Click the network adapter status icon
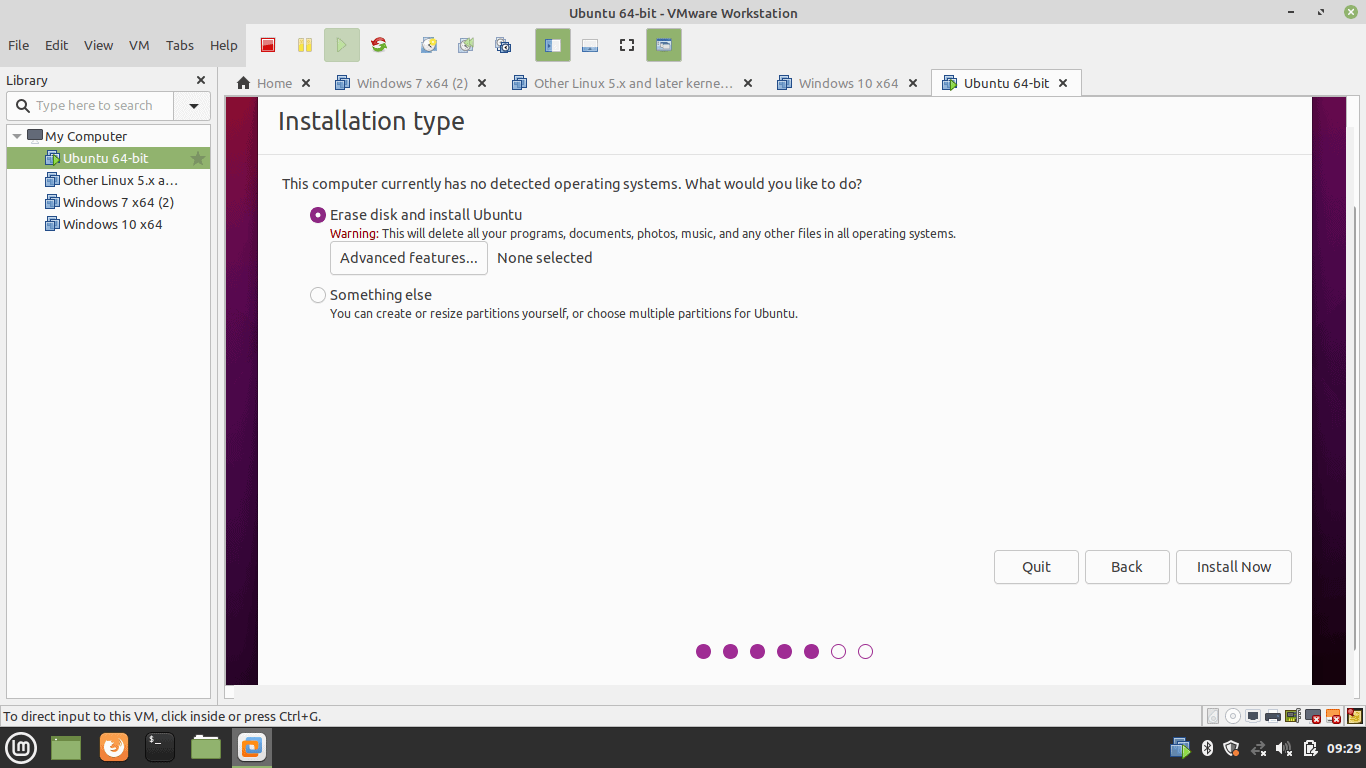The width and height of the screenshot is (1366, 768). click(x=1253, y=716)
